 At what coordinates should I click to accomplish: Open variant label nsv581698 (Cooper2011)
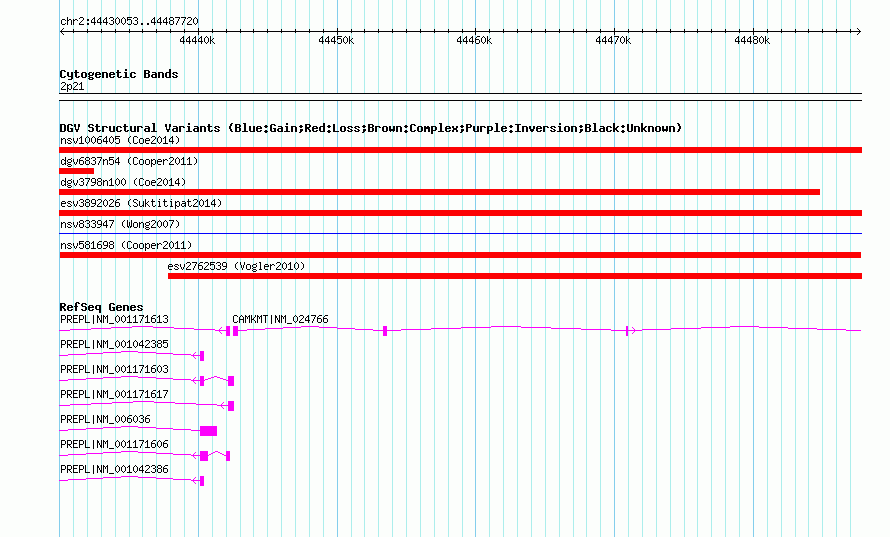126,245
